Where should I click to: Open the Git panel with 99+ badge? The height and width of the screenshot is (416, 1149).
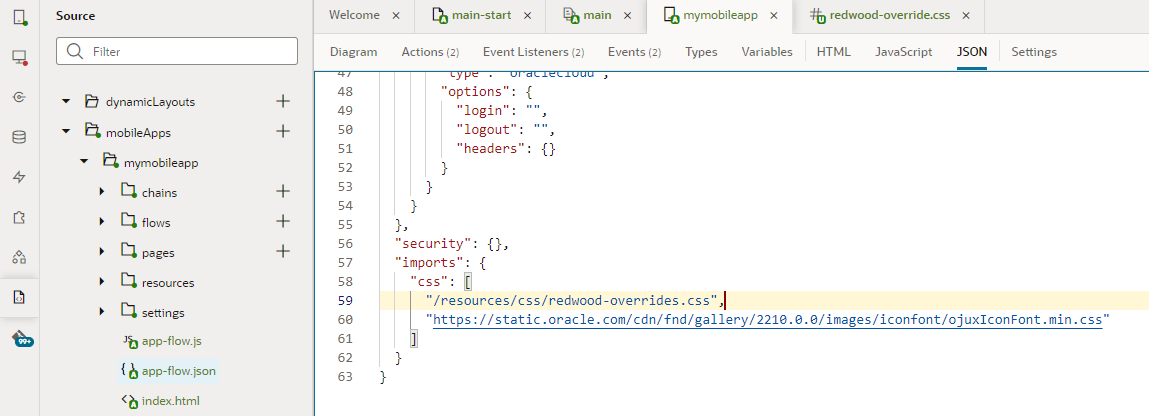click(22, 338)
